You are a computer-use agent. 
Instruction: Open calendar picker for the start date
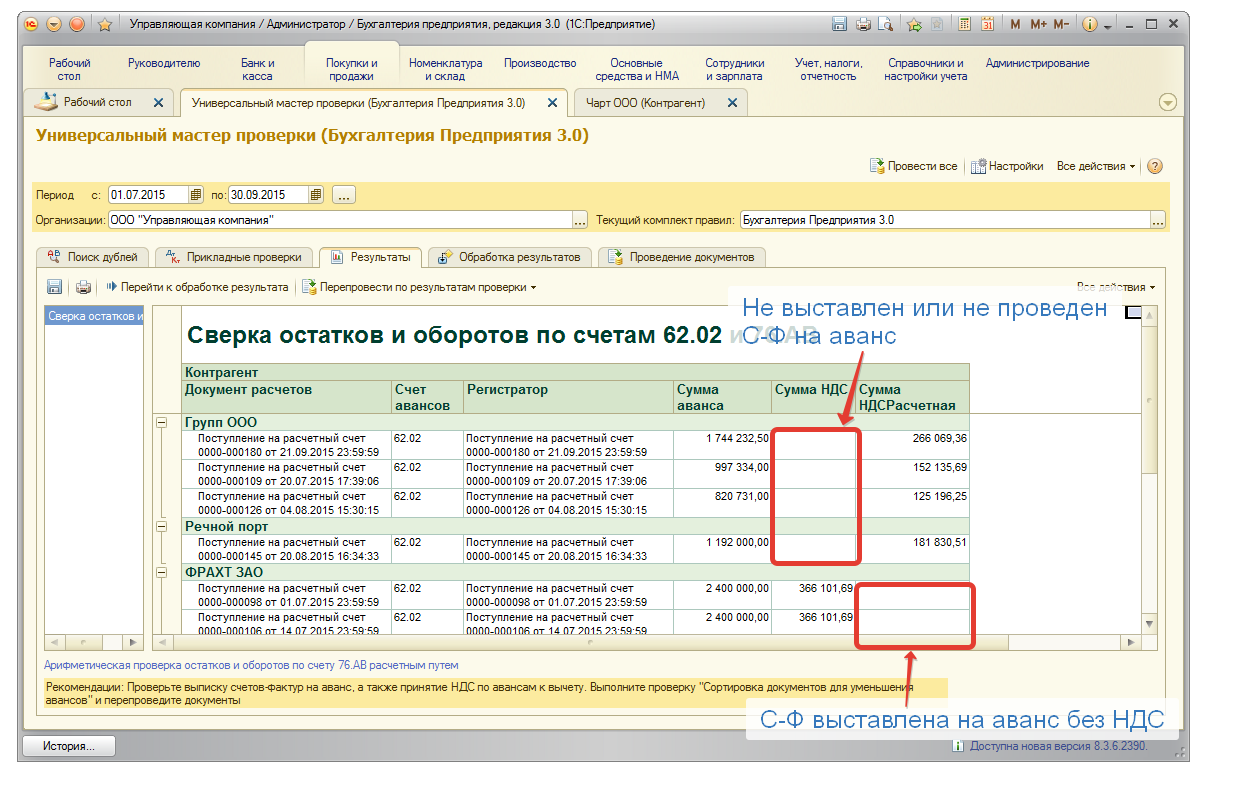click(x=196, y=195)
